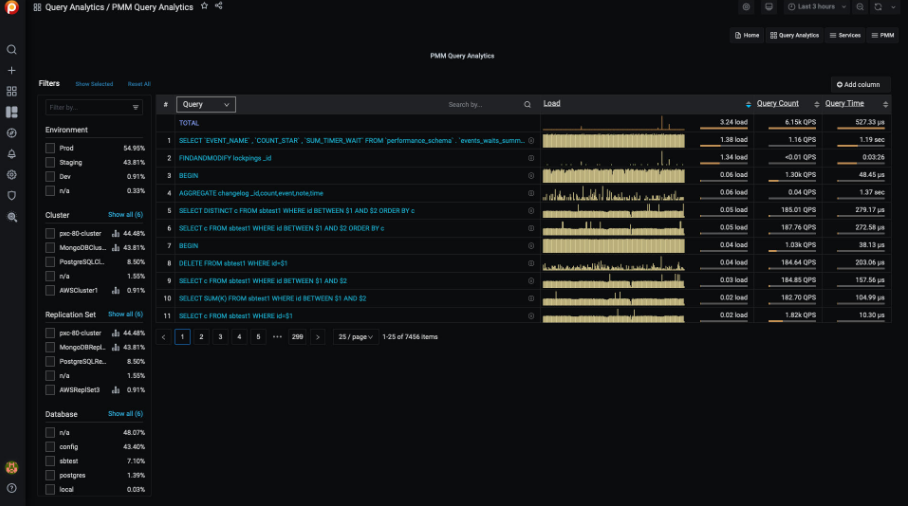This screenshot has height=506, width=909.
Task: Open the Query Analytics navigation link
Action: (x=794, y=35)
